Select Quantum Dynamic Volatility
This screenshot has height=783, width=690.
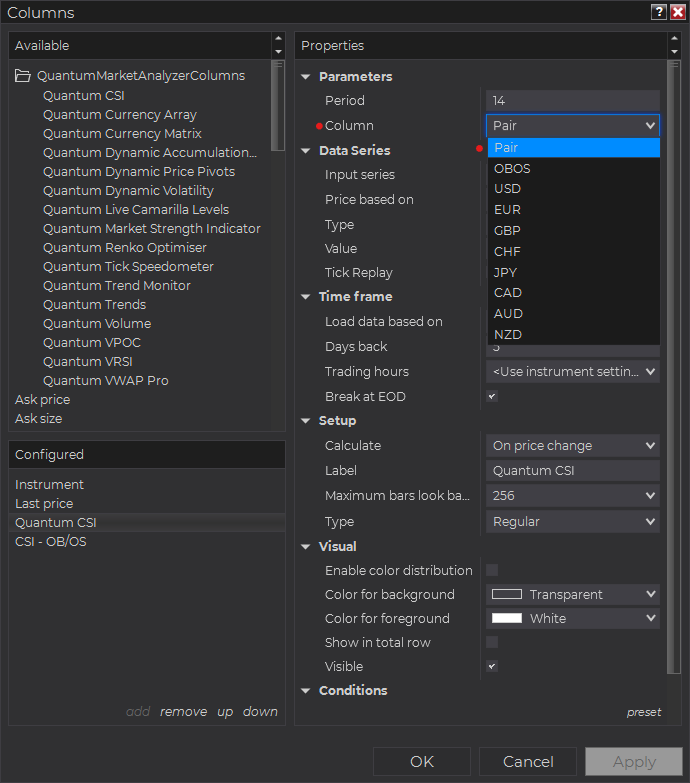click(128, 190)
